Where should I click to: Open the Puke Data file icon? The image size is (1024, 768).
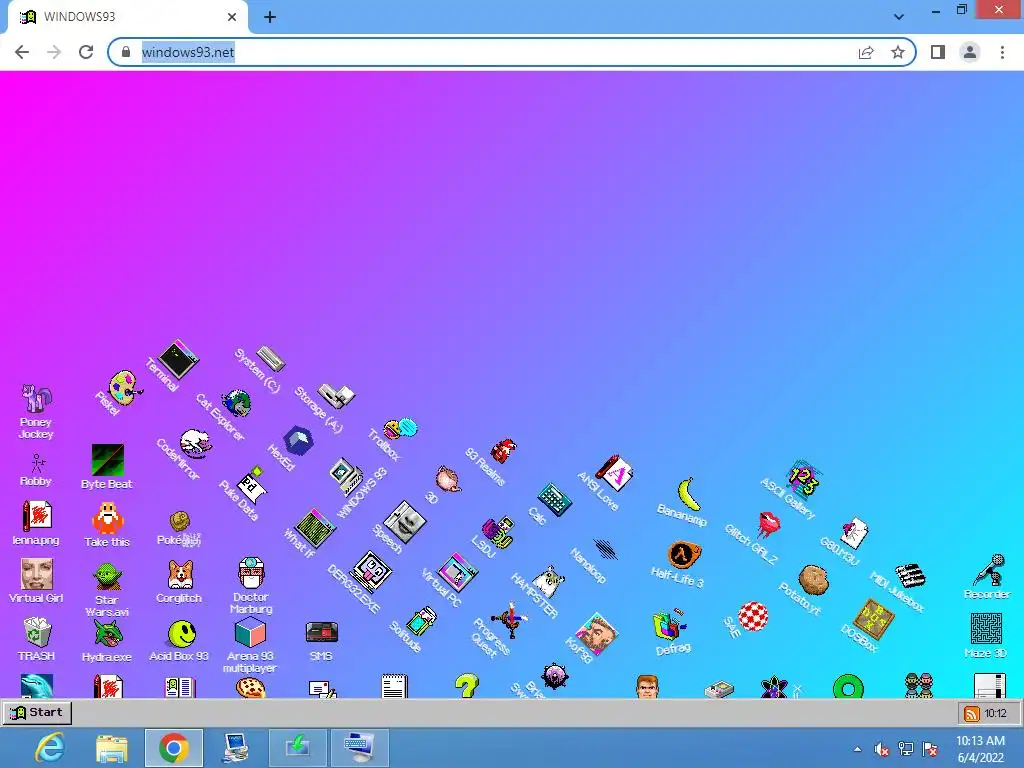[251, 483]
